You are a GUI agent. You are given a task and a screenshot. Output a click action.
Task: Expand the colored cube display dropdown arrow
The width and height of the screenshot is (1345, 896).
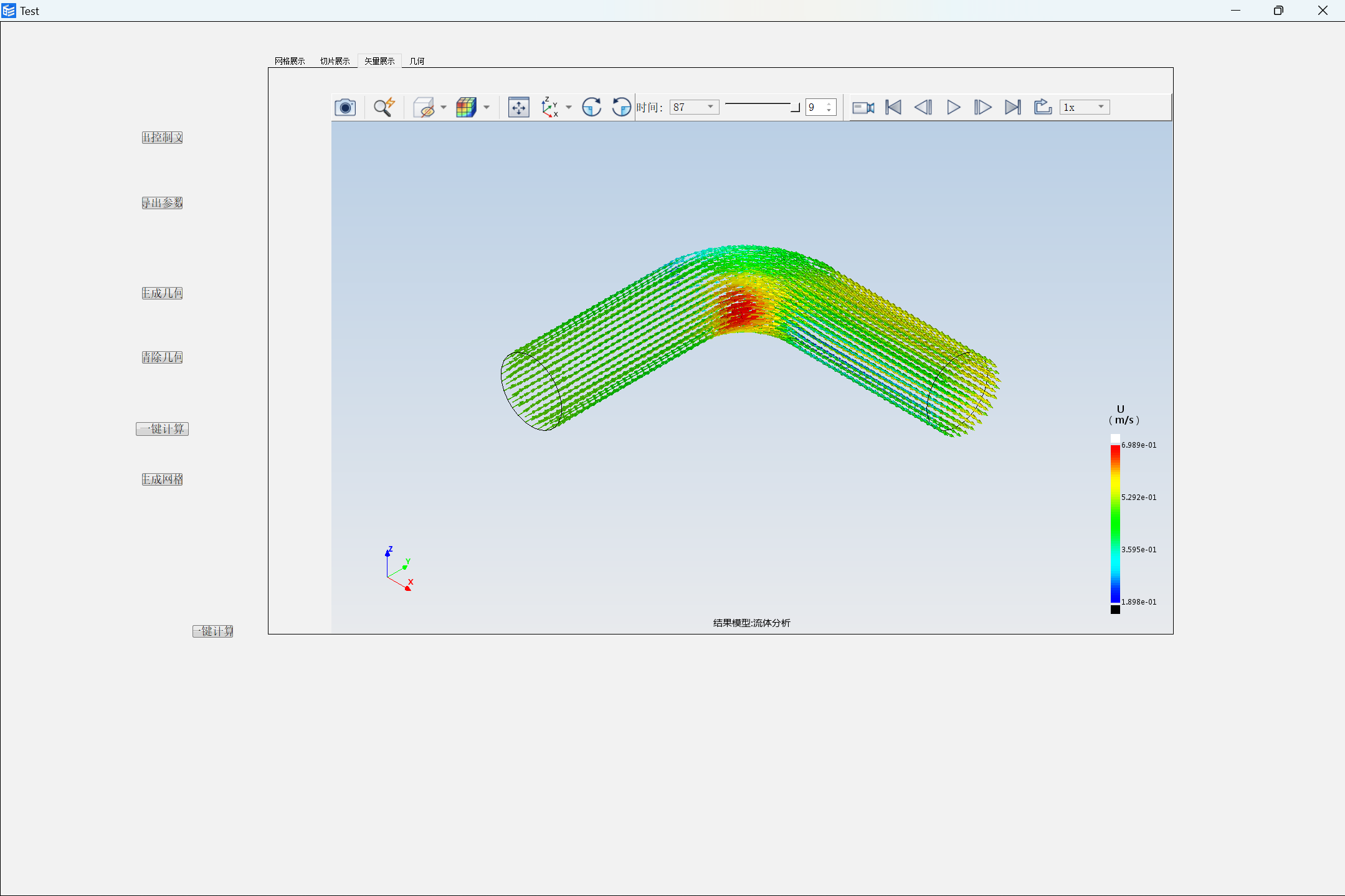pyautogui.click(x=487, y=107)
